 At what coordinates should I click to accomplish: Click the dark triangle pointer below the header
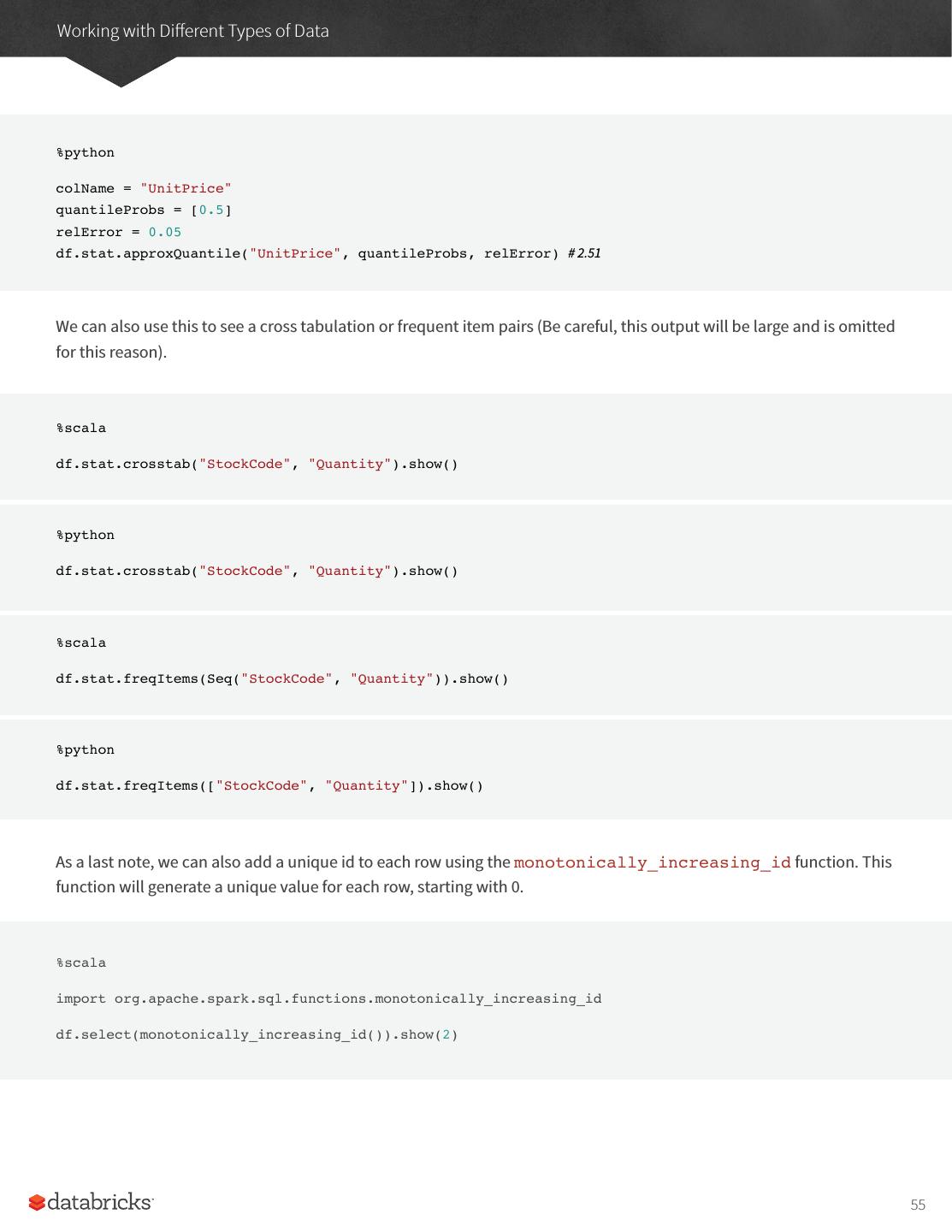pyautogui.click(x=121, y=72)
